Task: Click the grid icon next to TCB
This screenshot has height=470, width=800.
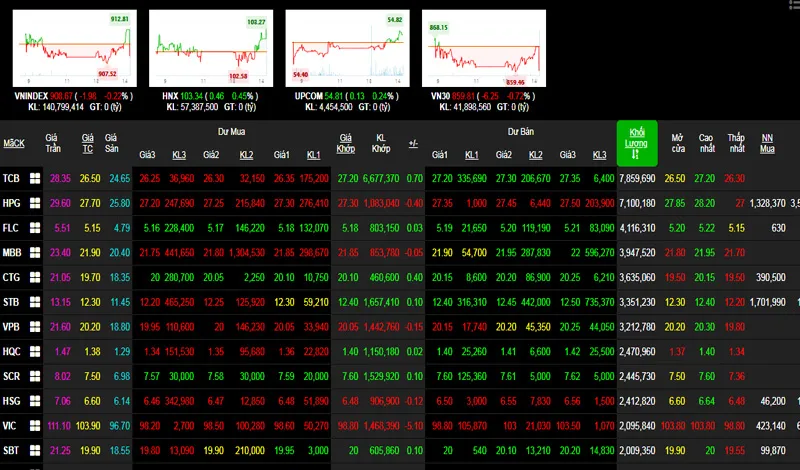Action: pos(35,178)
